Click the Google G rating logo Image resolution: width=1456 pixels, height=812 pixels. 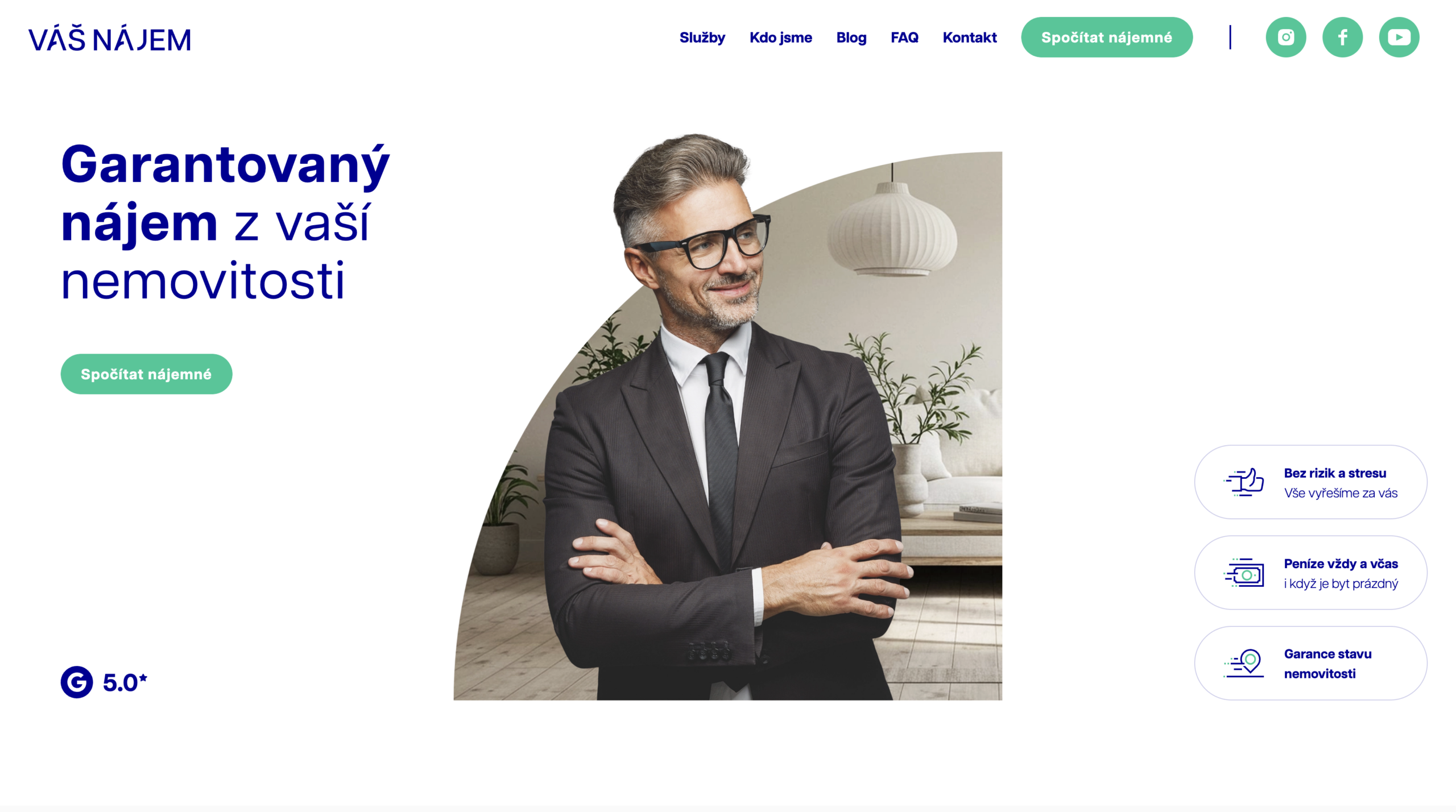coord(77,682)
